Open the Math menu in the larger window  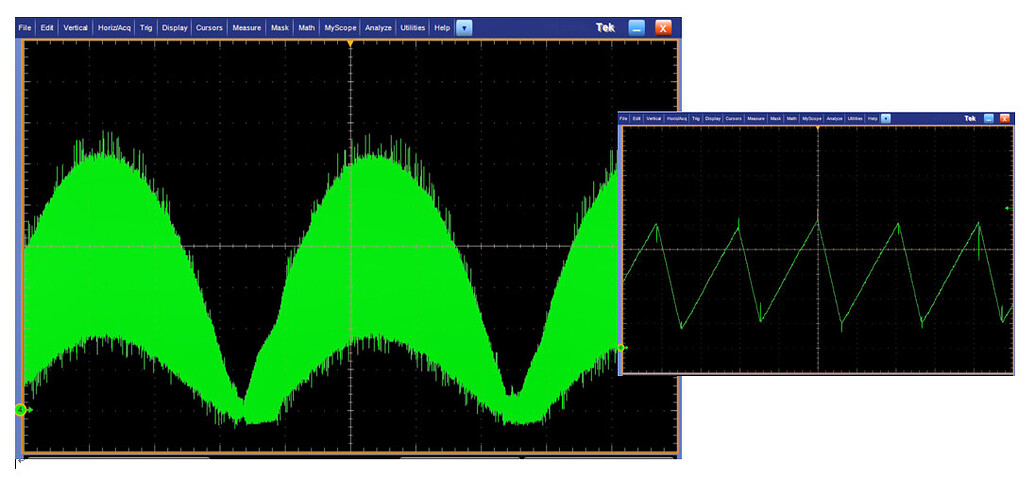[307, 28]
